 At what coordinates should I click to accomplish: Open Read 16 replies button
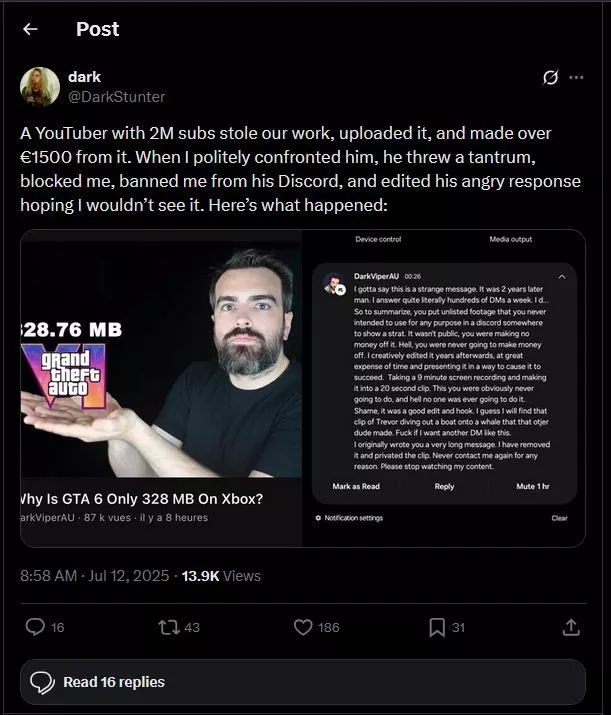click(303, 682)
